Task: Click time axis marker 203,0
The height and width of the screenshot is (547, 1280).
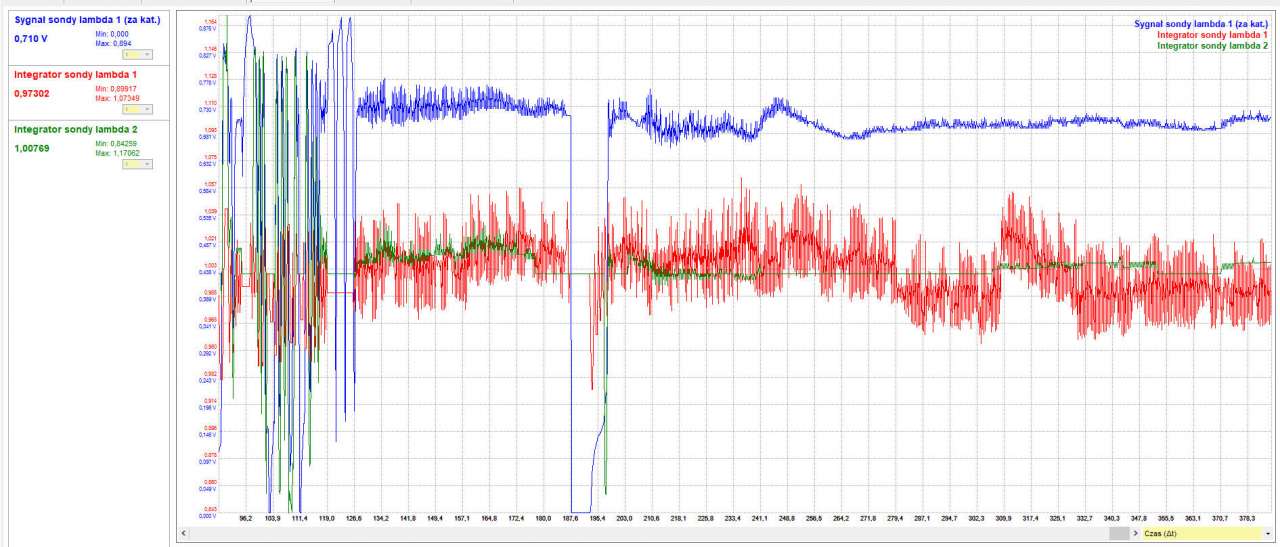Action: point(625,519)
